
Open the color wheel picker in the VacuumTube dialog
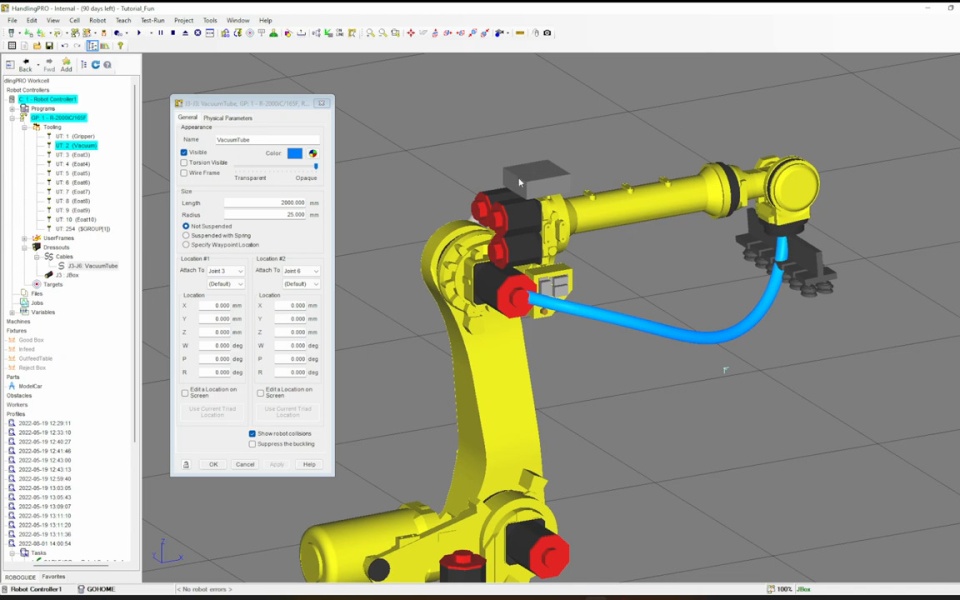coord(313,154)
